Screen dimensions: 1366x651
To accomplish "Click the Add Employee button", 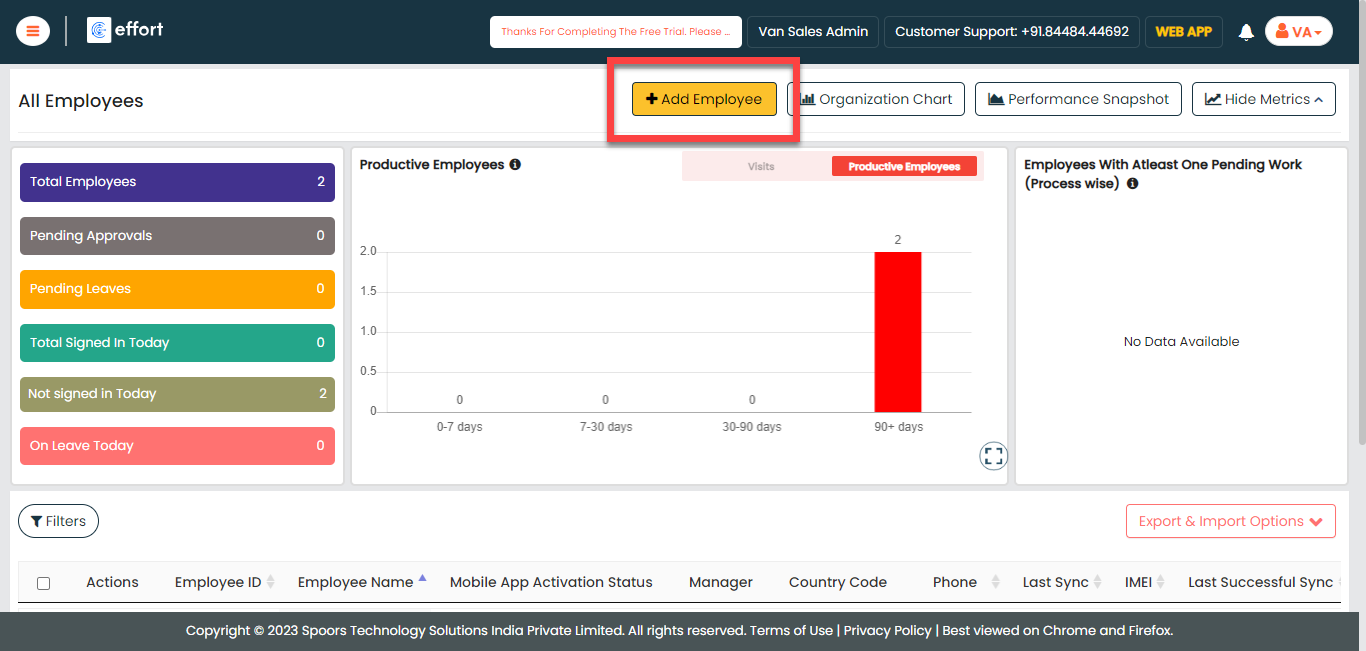I will coord(704,99).
